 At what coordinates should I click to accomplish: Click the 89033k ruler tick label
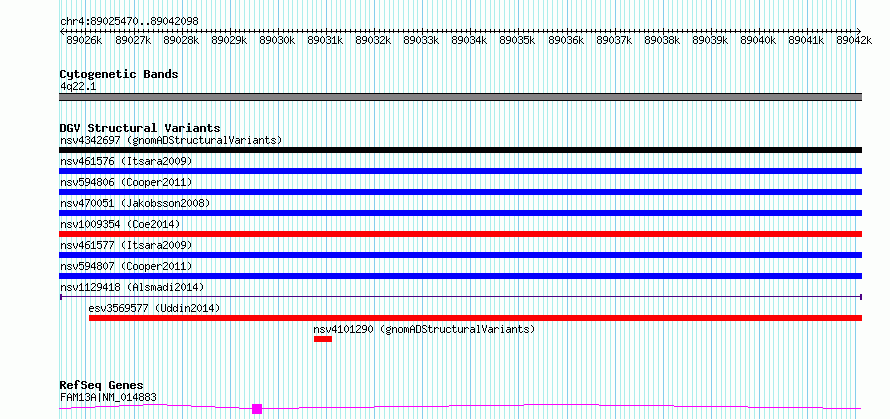click(421, 40)
